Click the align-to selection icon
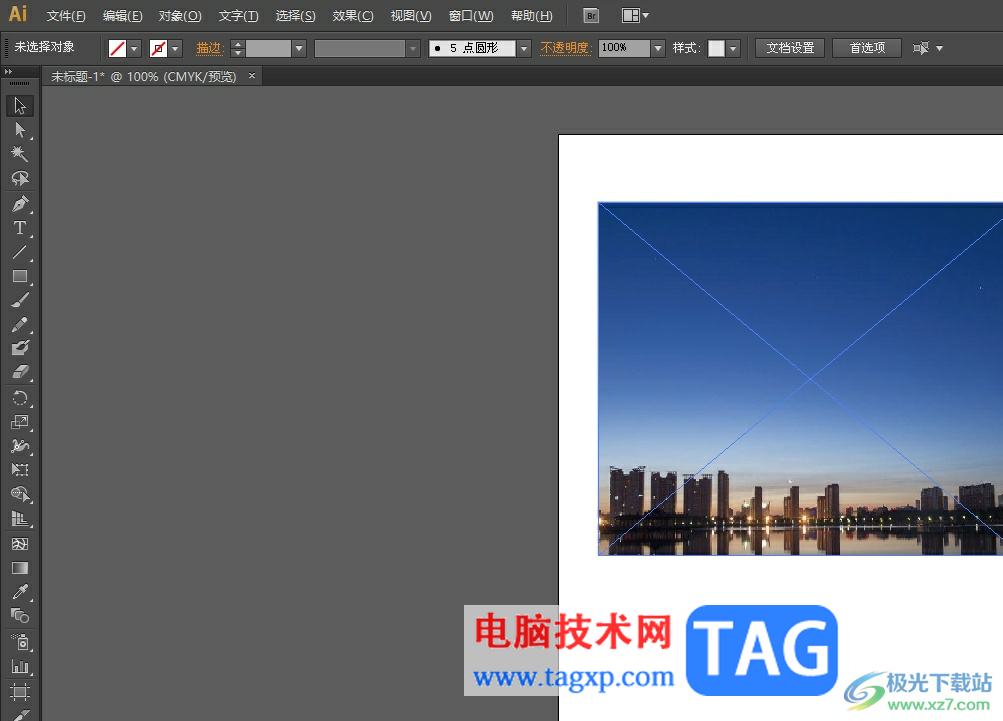The width and height of the screenshot is (1003, 721). click(x=920, y=48)
